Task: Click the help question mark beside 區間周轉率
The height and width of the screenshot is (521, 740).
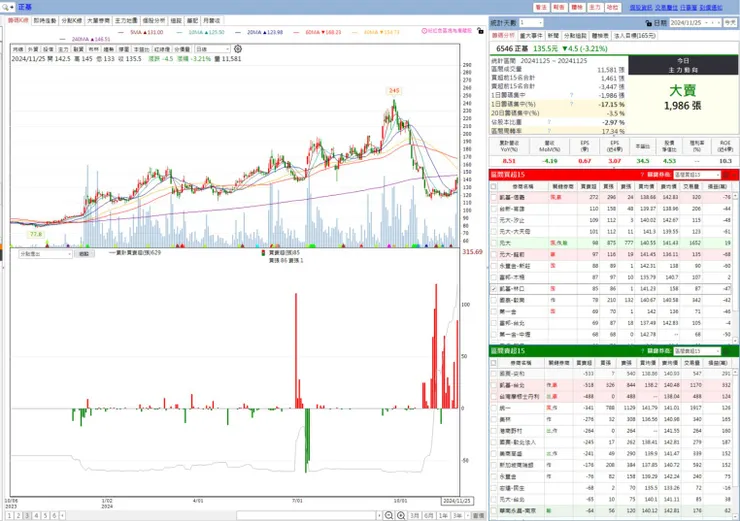Action: [x=549, y=131]
